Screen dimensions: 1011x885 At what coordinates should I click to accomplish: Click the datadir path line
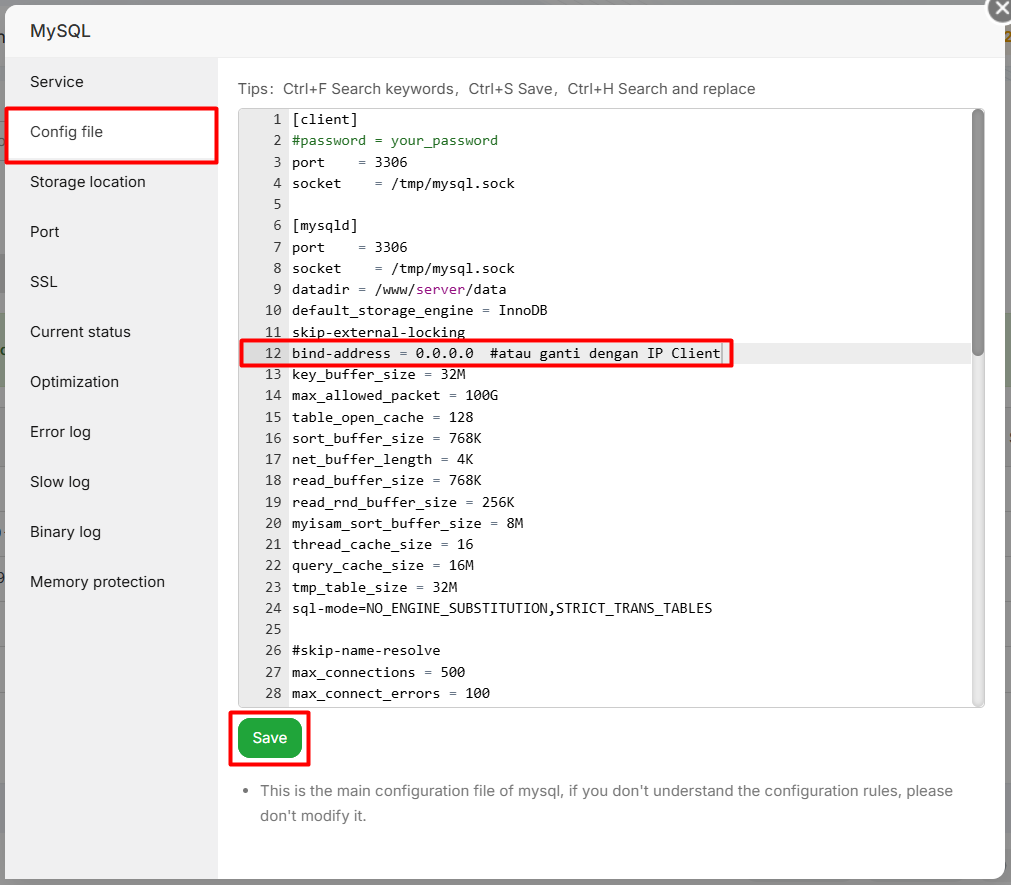pyautogui.click(x=400, y=289)
